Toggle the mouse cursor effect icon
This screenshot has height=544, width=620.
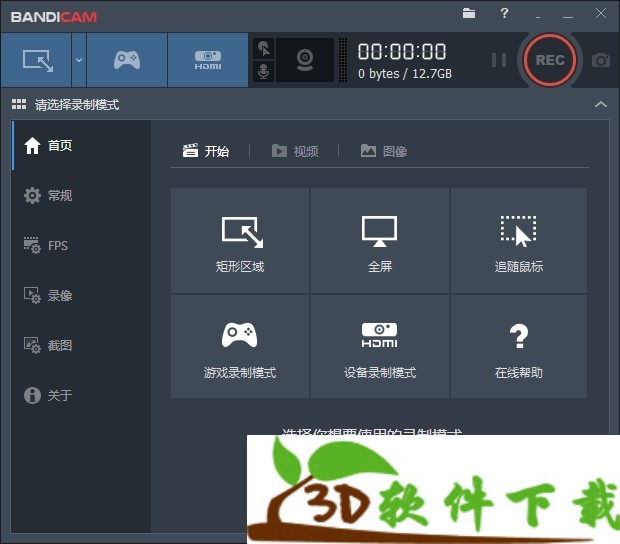coord(264,49)
